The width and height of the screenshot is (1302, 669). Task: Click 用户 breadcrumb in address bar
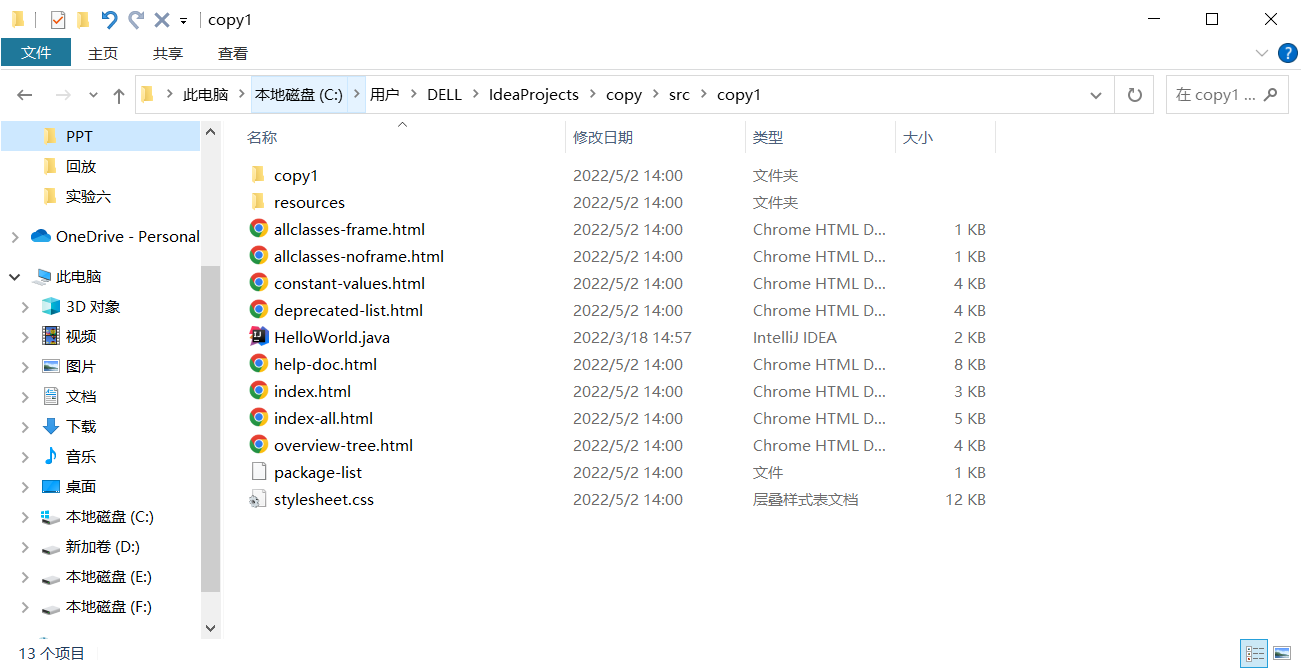coord(384,95)
